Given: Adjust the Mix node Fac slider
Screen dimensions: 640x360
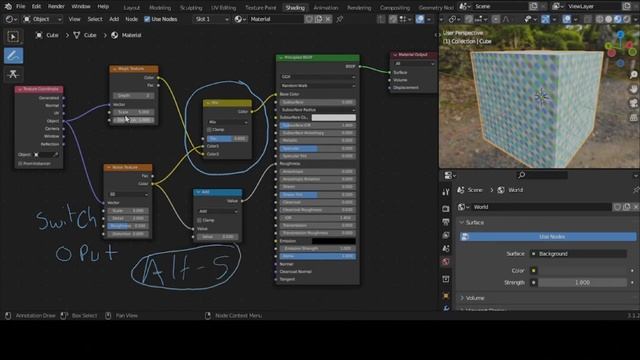Looking at the screenshot, I should point(227,139).
